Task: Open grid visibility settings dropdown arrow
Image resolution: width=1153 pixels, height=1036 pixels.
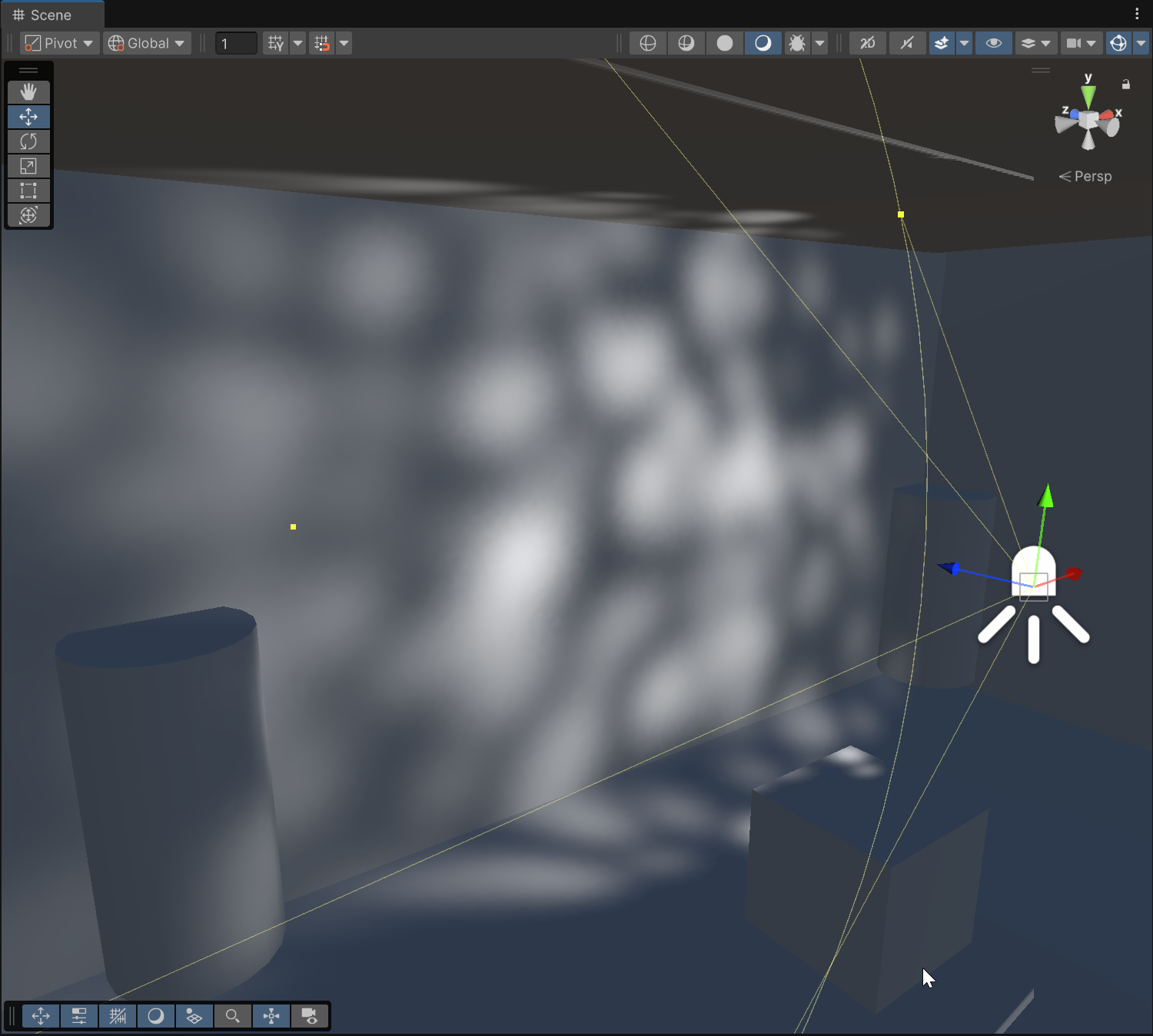Action: coord(297,43)
